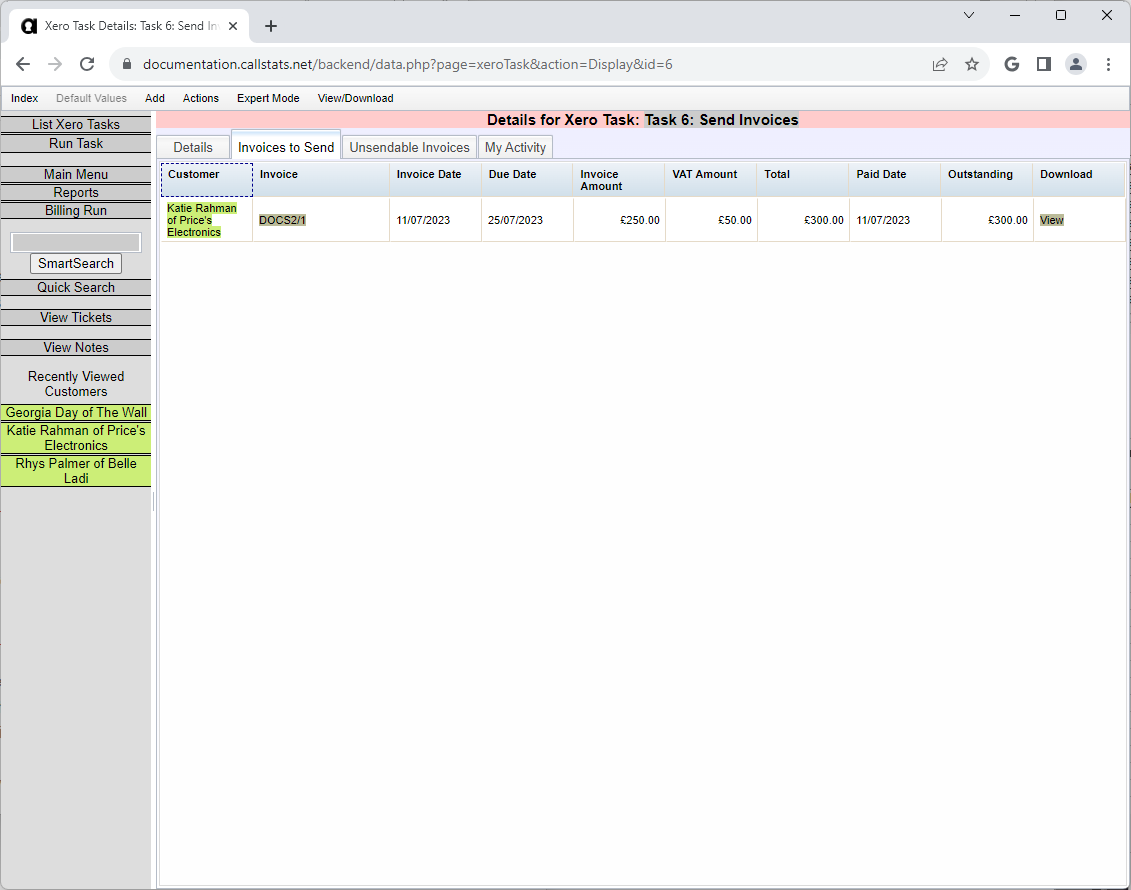Open the page share icon
This screenshot has width=1131, height=890.
[x=940, y=63]
